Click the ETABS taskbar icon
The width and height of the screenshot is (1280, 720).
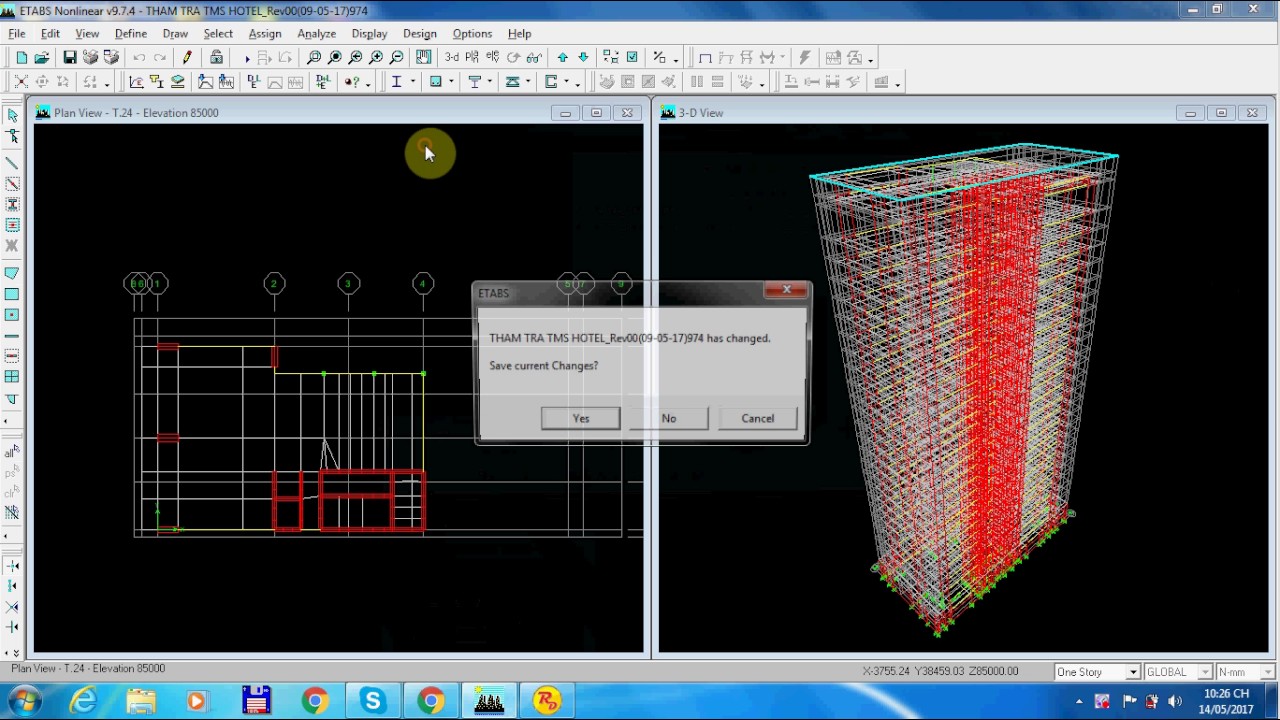click(x=489, y=701)
